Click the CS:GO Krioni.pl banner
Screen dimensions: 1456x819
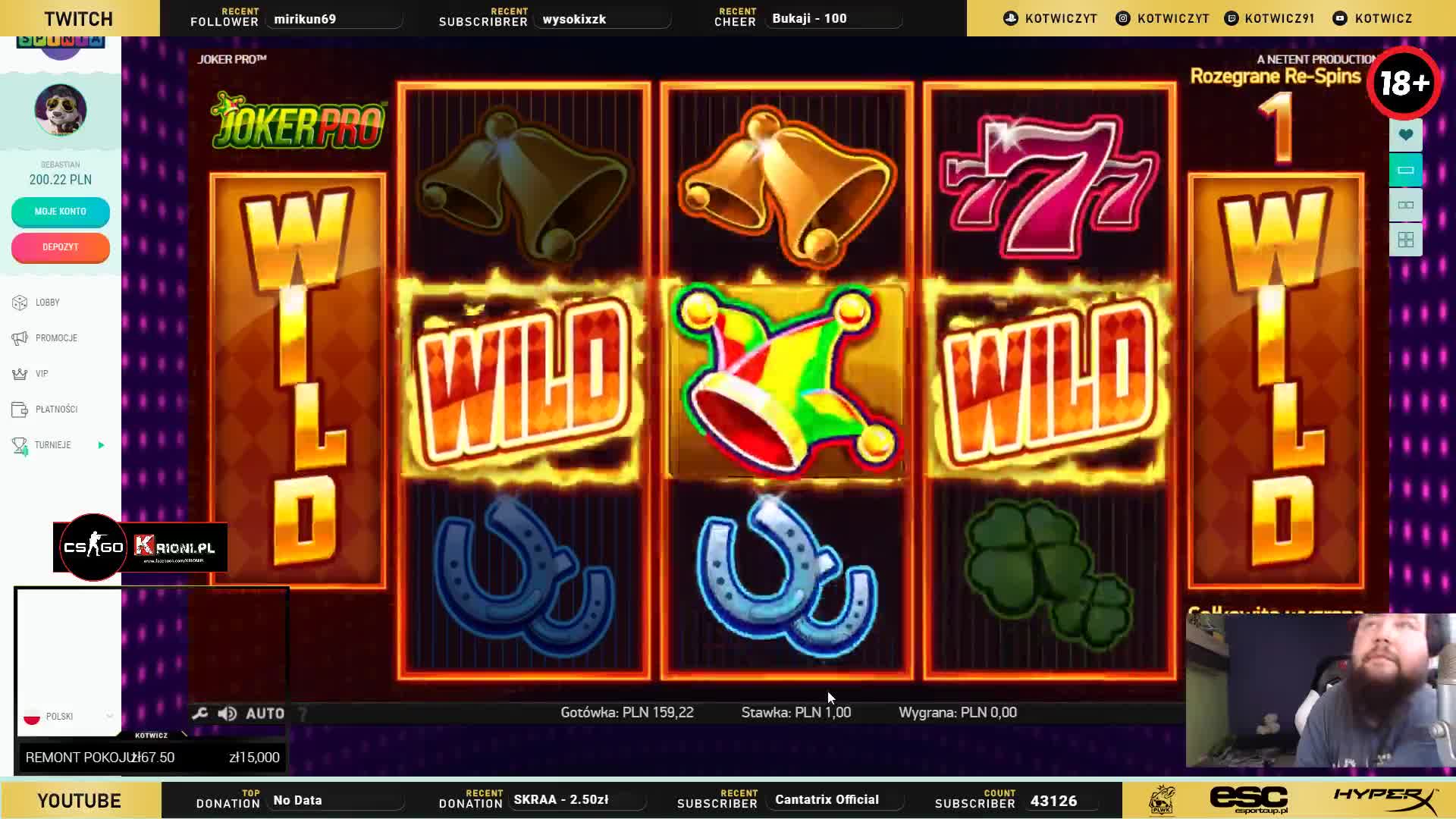[140, 548]
